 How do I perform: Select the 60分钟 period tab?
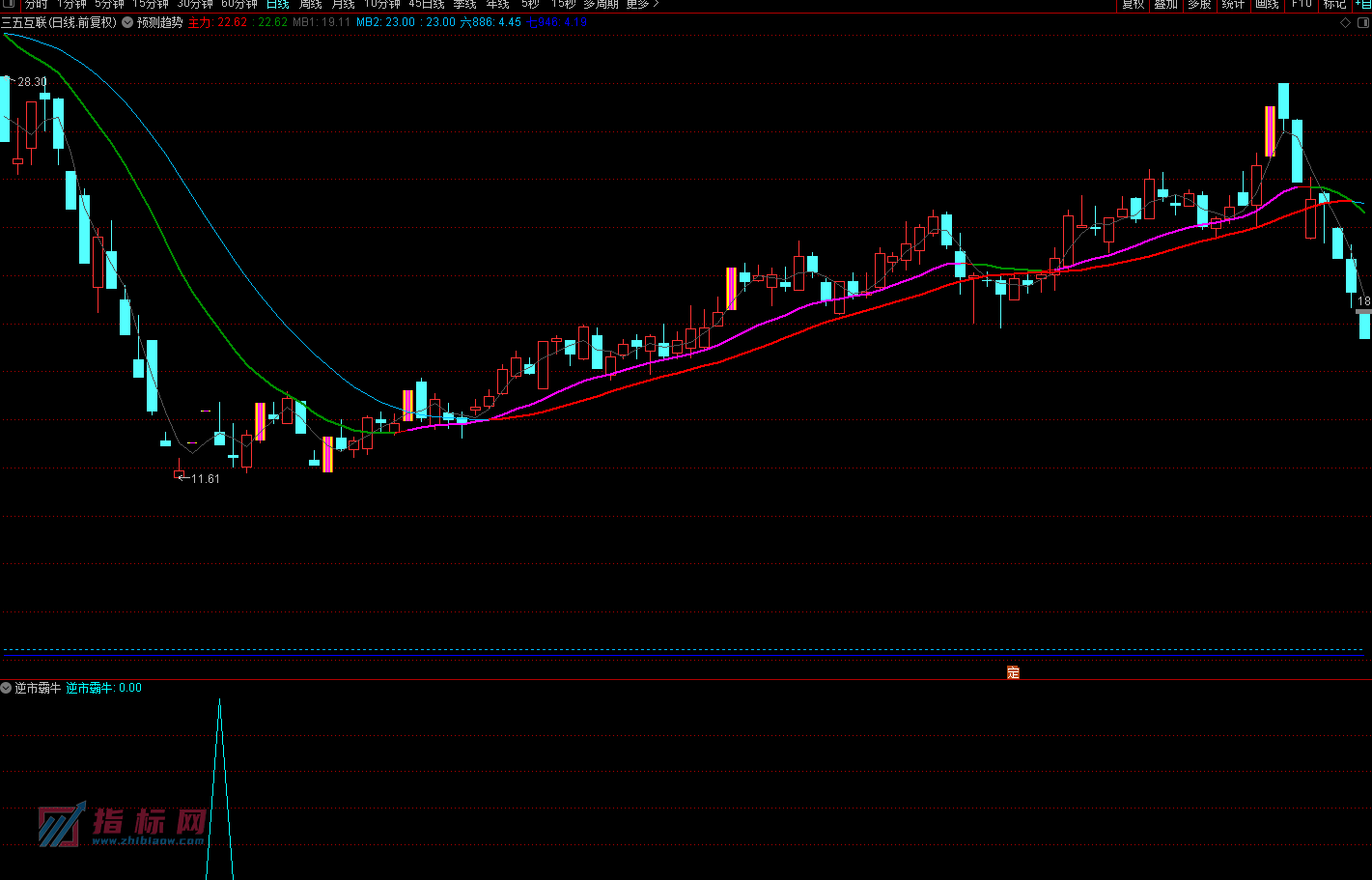(239, 5)
